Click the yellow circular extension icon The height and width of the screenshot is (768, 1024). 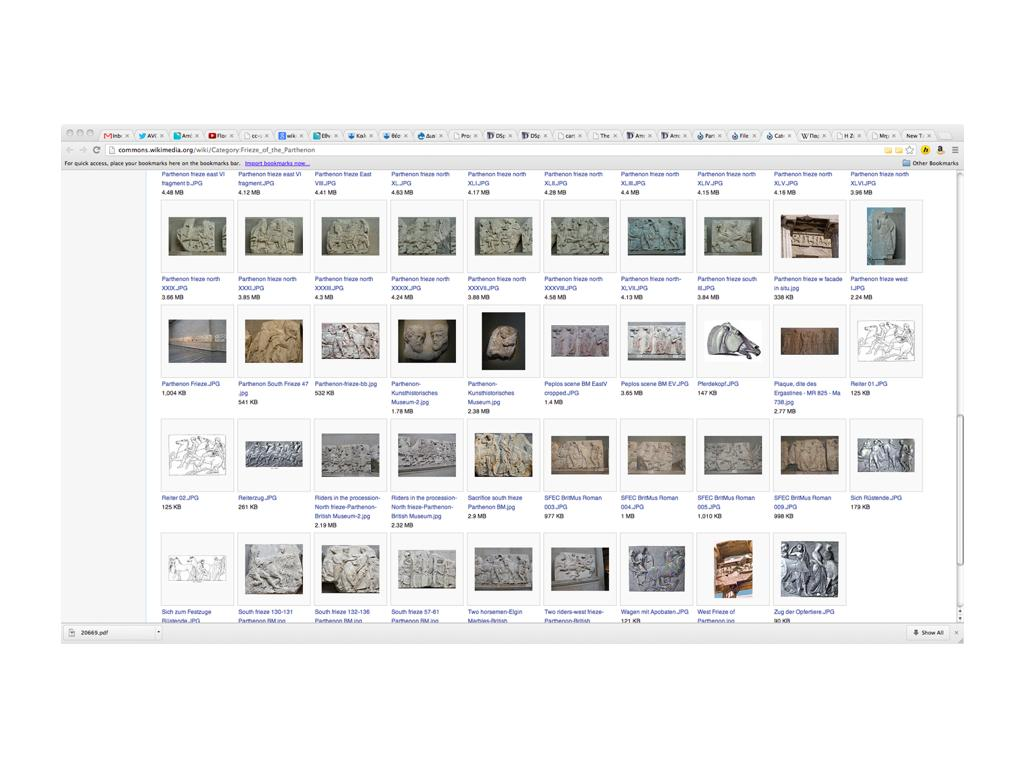(x=925, y=150)
